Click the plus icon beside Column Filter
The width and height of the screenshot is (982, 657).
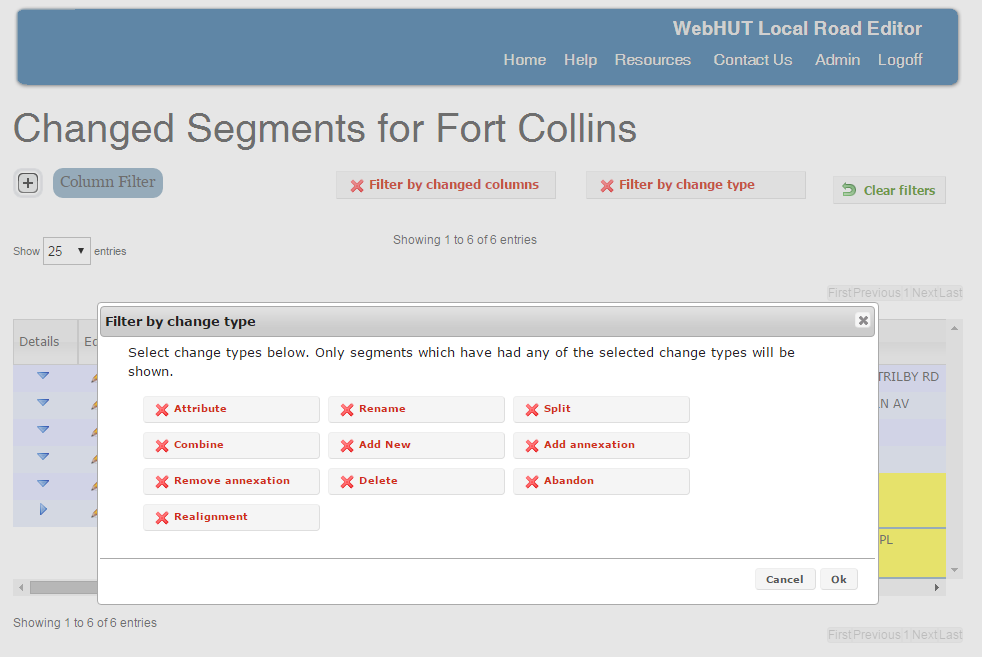pyautogui.click(x=28, y=183)
